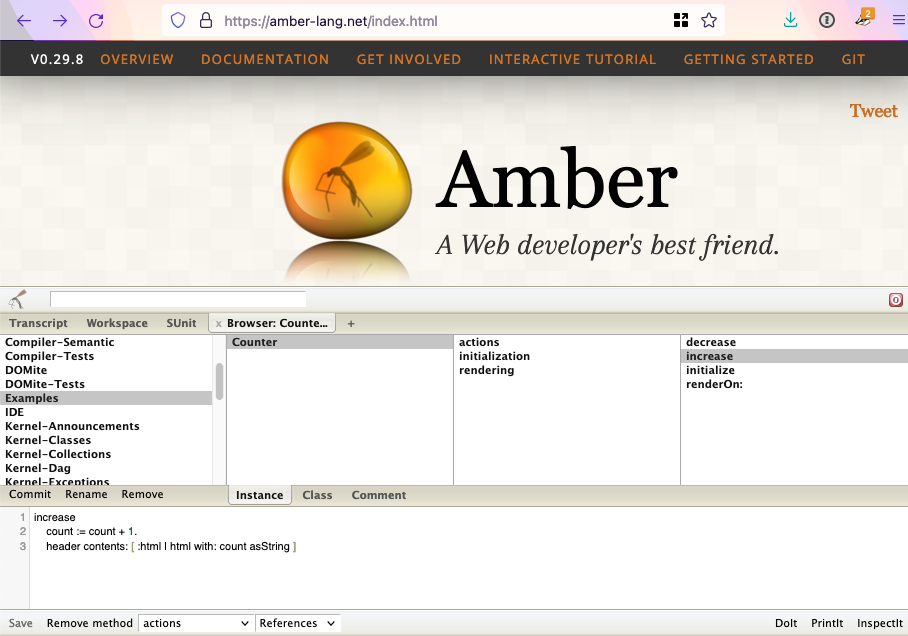Select the actions protocol
The height and width of the screenshot is (636, 908).
click(x=567, y=342)
